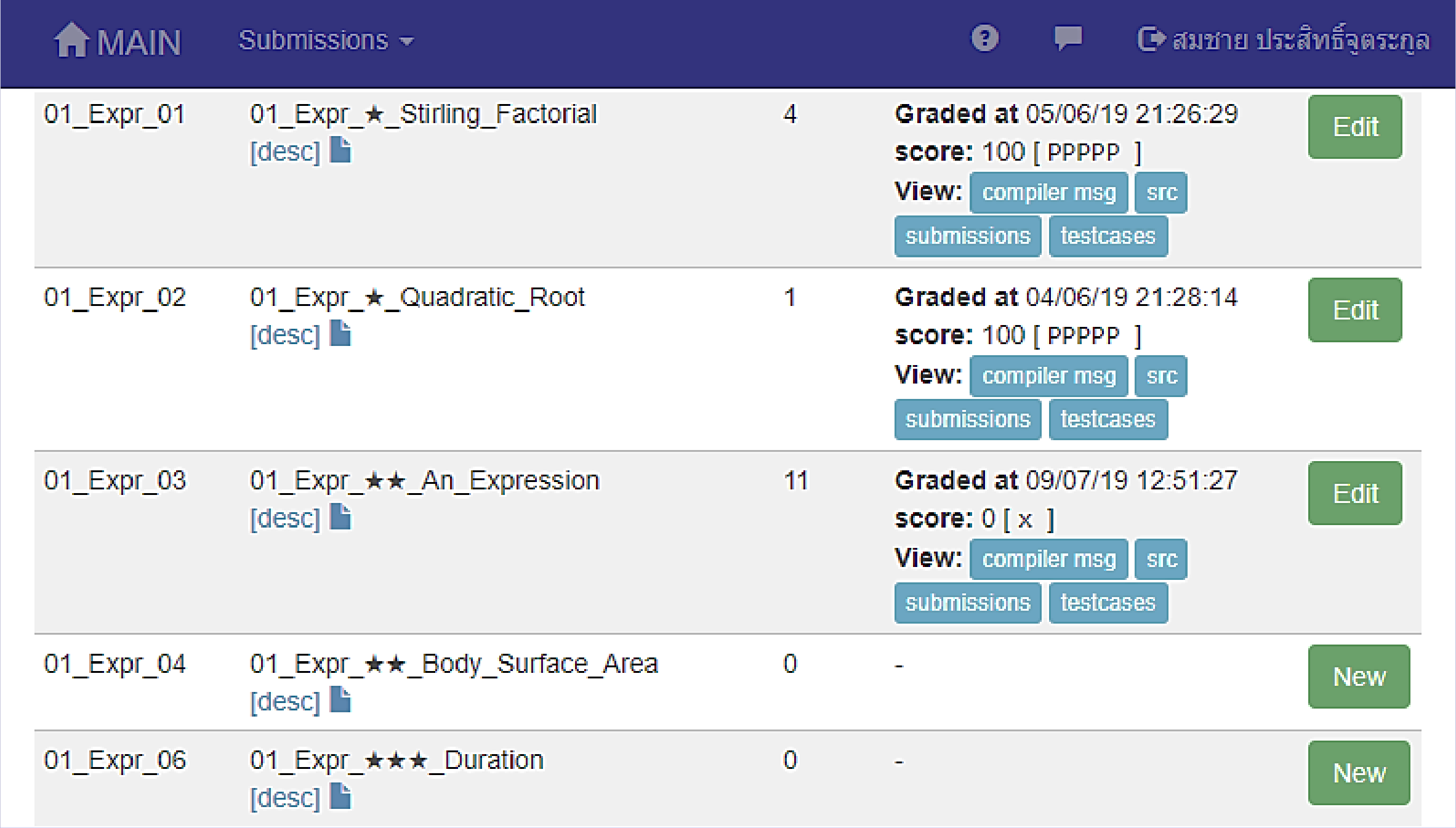1456x828 pixels.
Task: Open the Body_Surface_Area description file icon
Action: pos(340,700)
